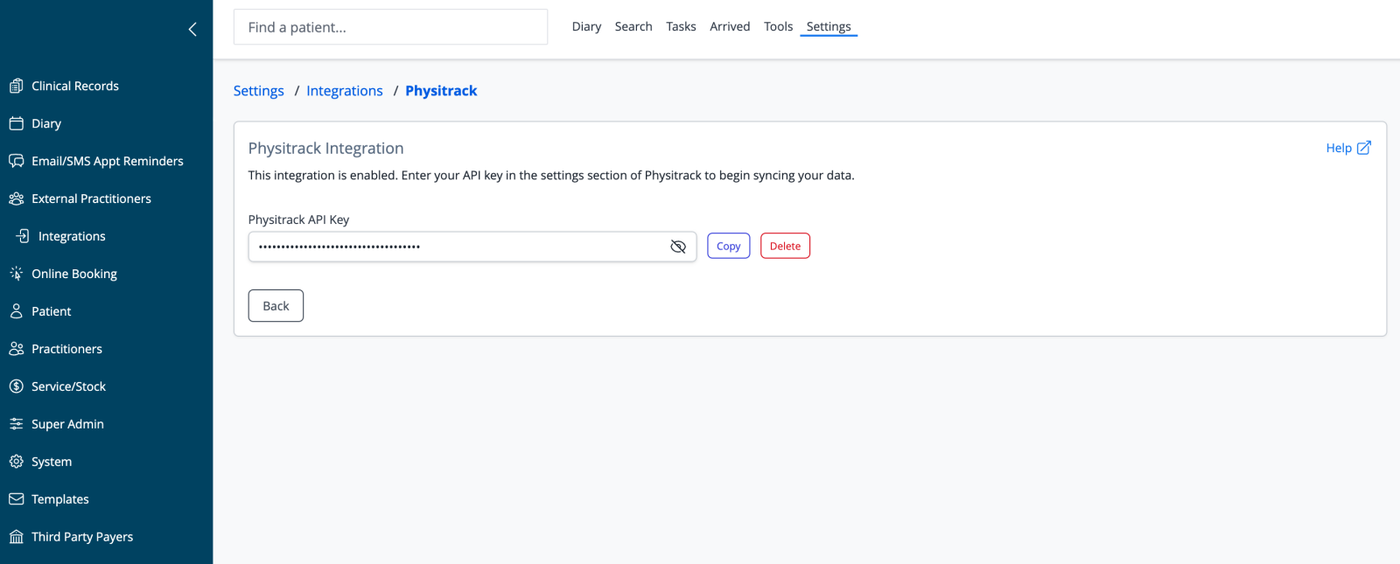The width and height of the screenshot is (1400, 564).
Task: Switch to the Diary top tab
Action: click(x=586, y=27)
